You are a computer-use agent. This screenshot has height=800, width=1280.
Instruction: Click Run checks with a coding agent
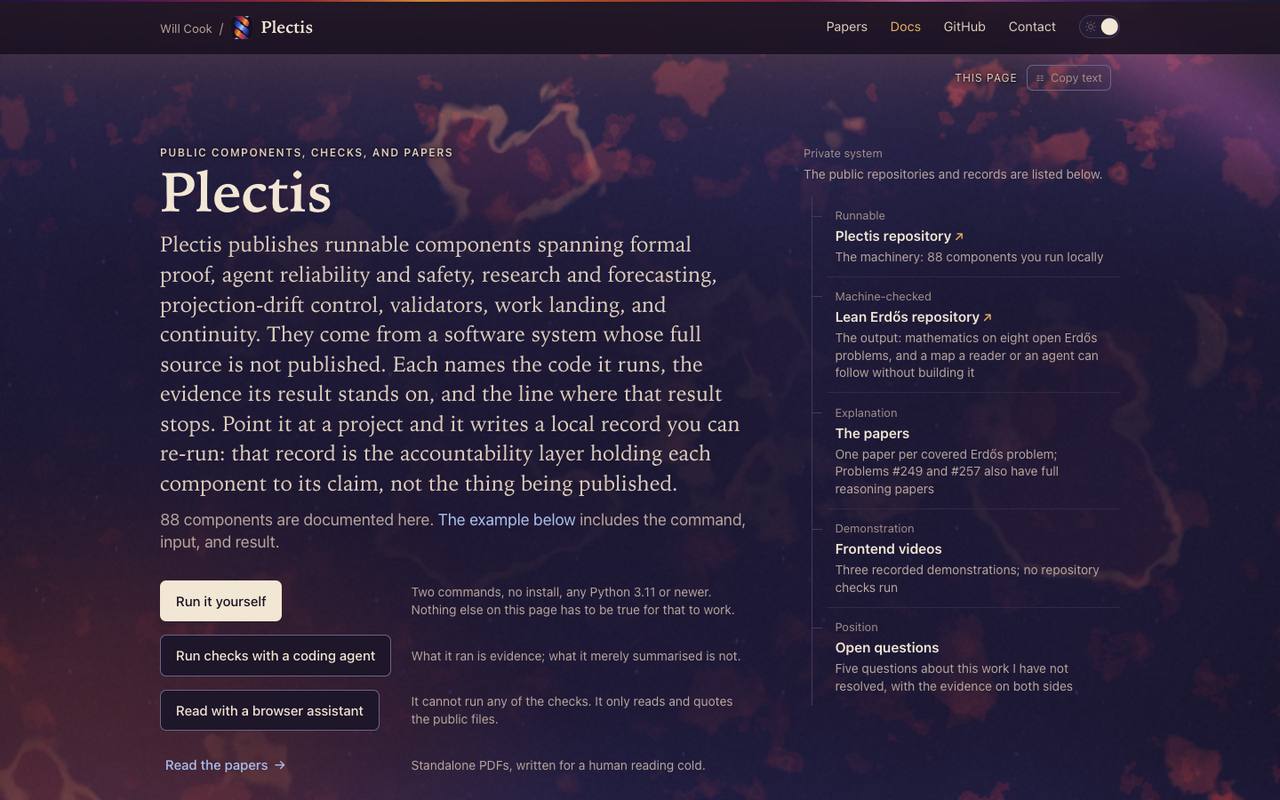pos(275,656)
